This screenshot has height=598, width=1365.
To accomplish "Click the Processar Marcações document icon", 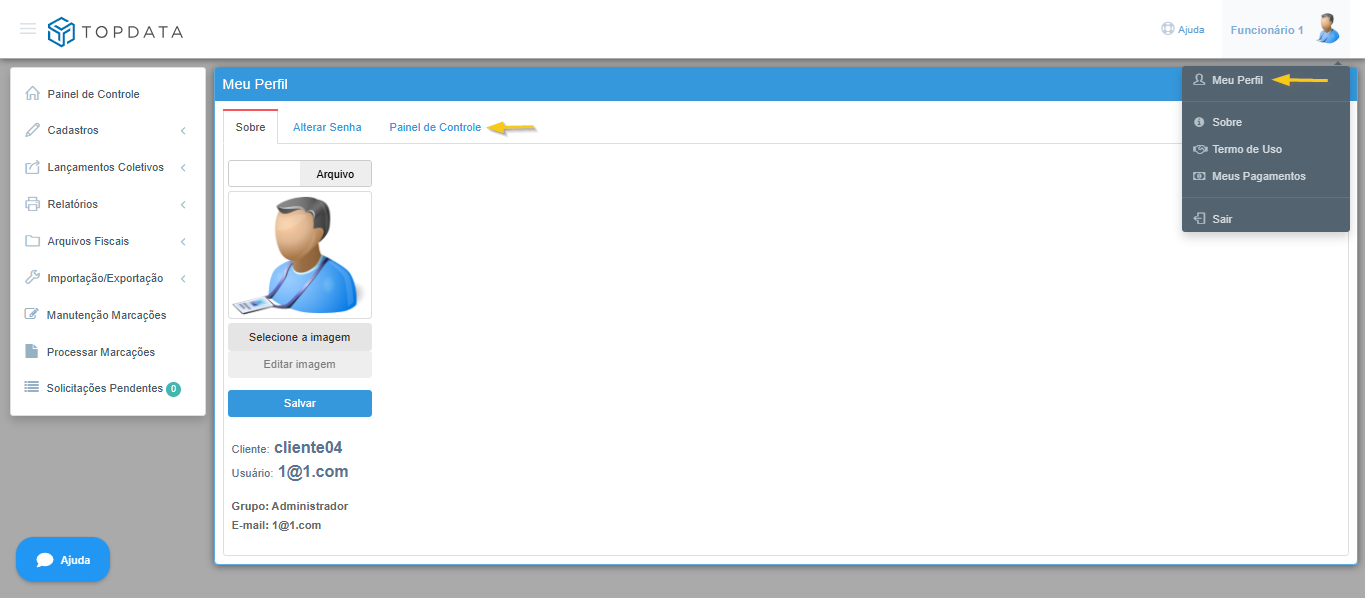I will click(x=32, y=352).
